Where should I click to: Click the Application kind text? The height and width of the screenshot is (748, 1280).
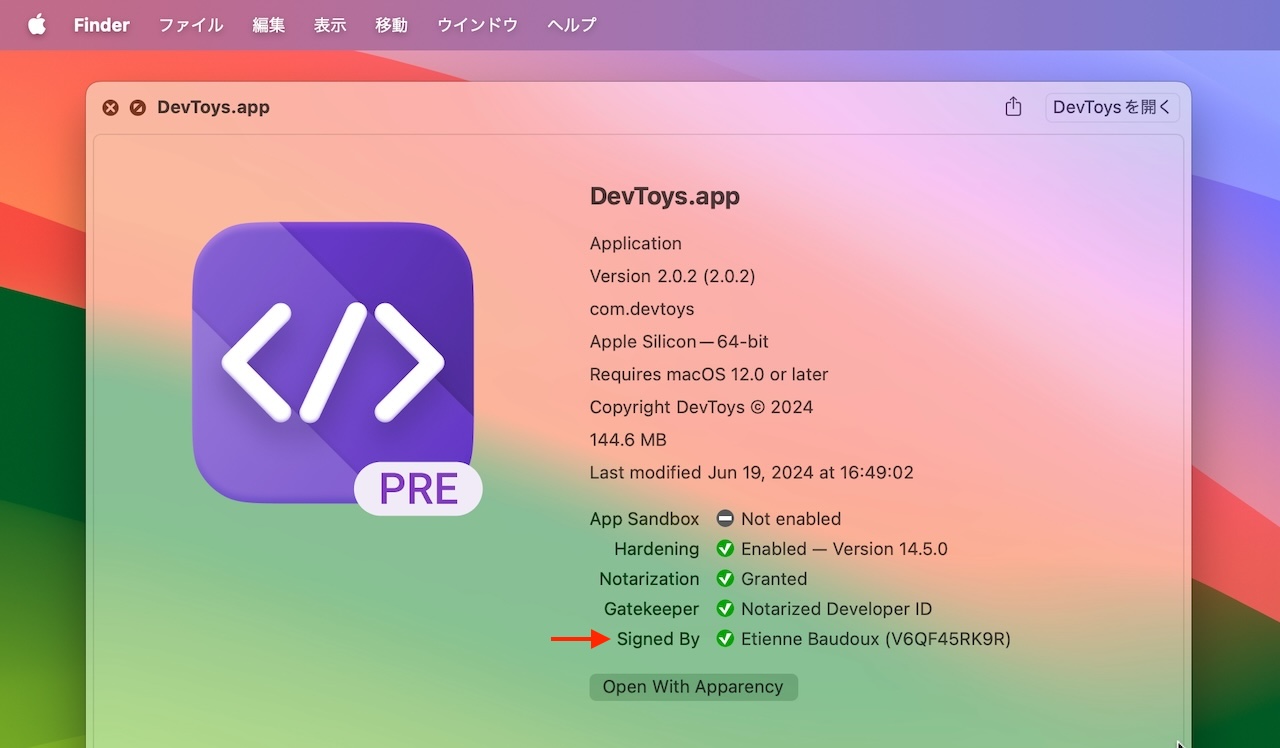[x=635, y=244]
